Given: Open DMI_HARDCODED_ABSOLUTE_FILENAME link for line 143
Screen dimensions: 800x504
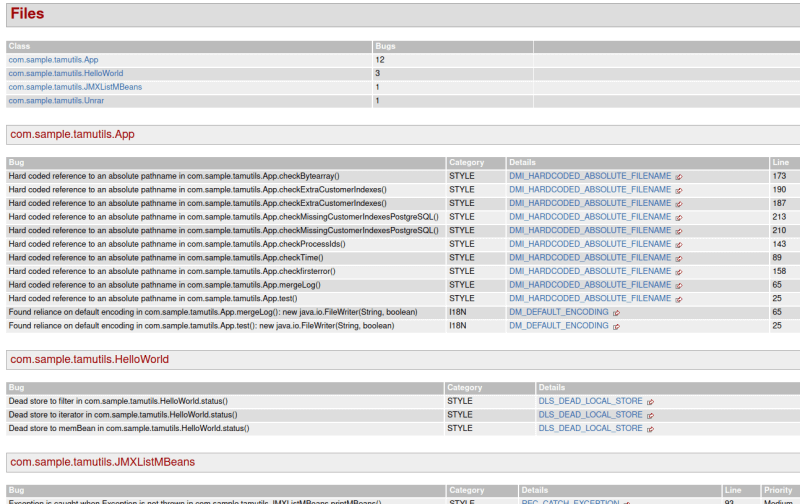Looking at the screenshot, I should [590, 244].
